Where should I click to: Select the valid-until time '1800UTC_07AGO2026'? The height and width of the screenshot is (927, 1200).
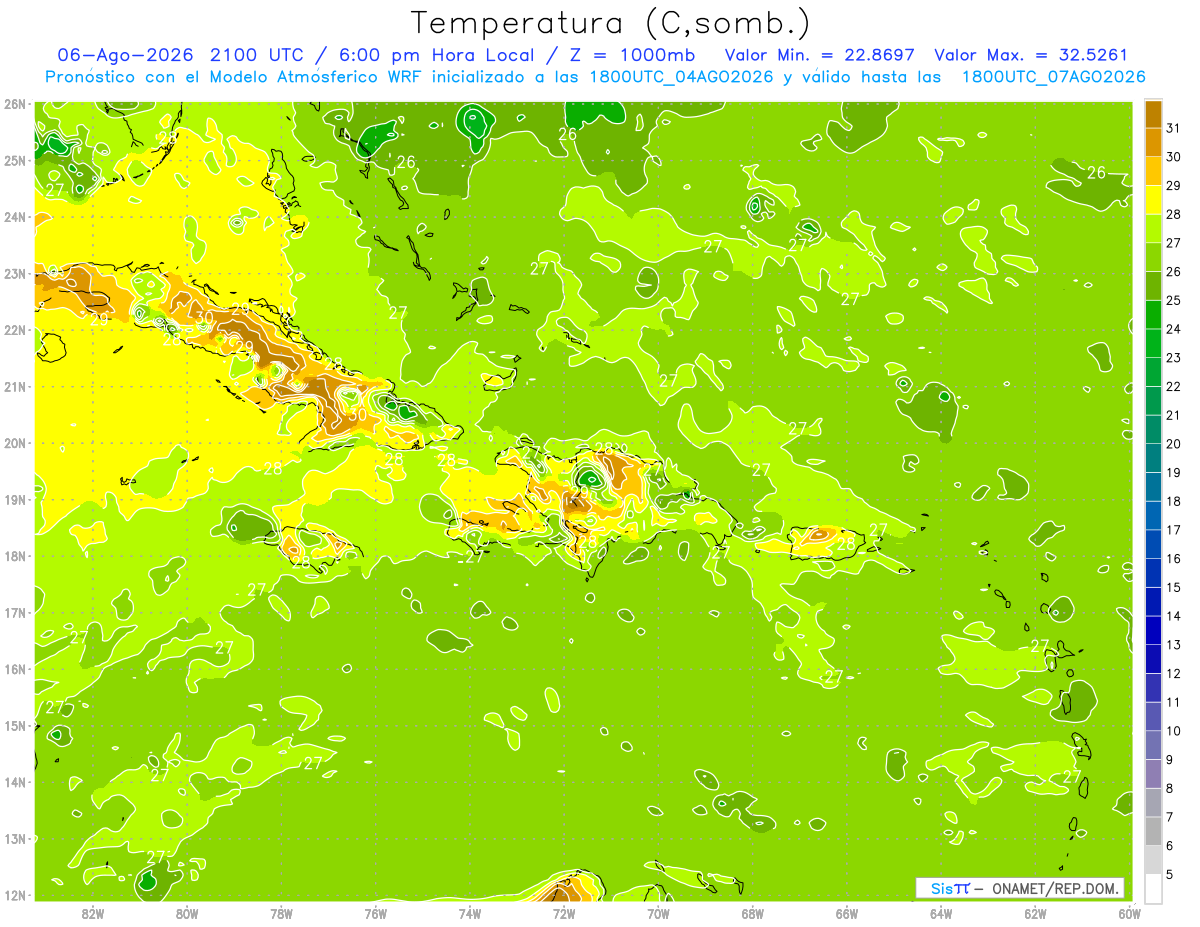(x=1053, y=77)
